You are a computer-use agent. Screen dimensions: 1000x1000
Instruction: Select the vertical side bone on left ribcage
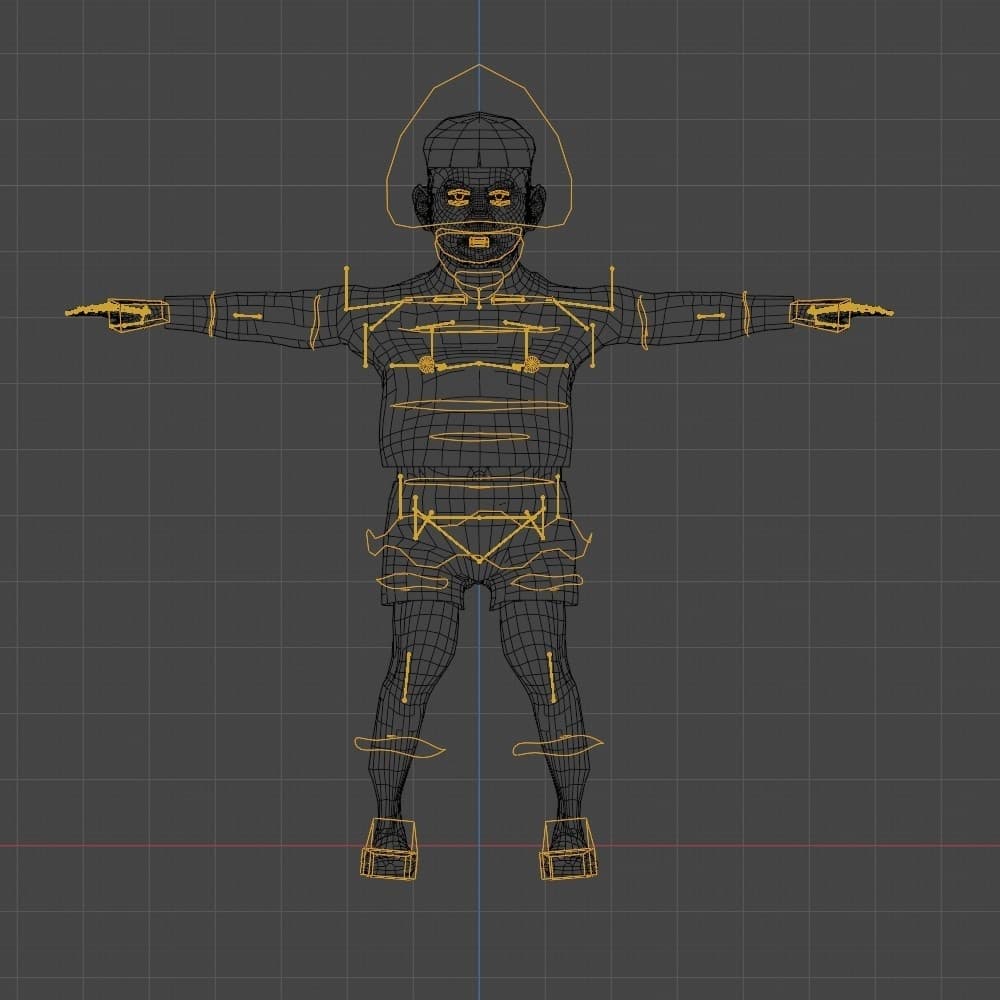click(x=365, y=346)
